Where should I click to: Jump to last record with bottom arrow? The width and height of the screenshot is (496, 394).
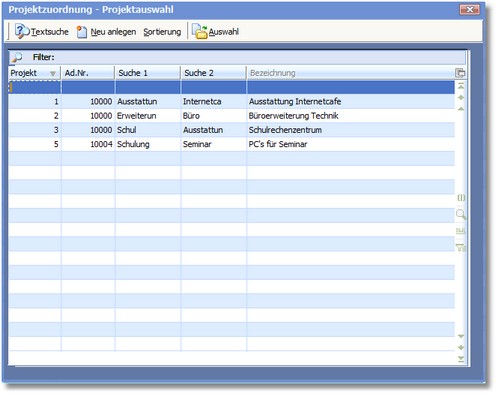click(x=461, y=359)
